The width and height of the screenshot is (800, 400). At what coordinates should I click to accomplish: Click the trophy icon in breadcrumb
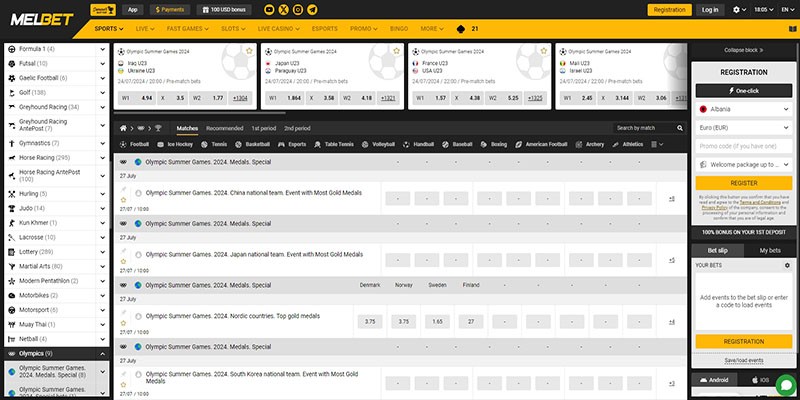[158, 129]
